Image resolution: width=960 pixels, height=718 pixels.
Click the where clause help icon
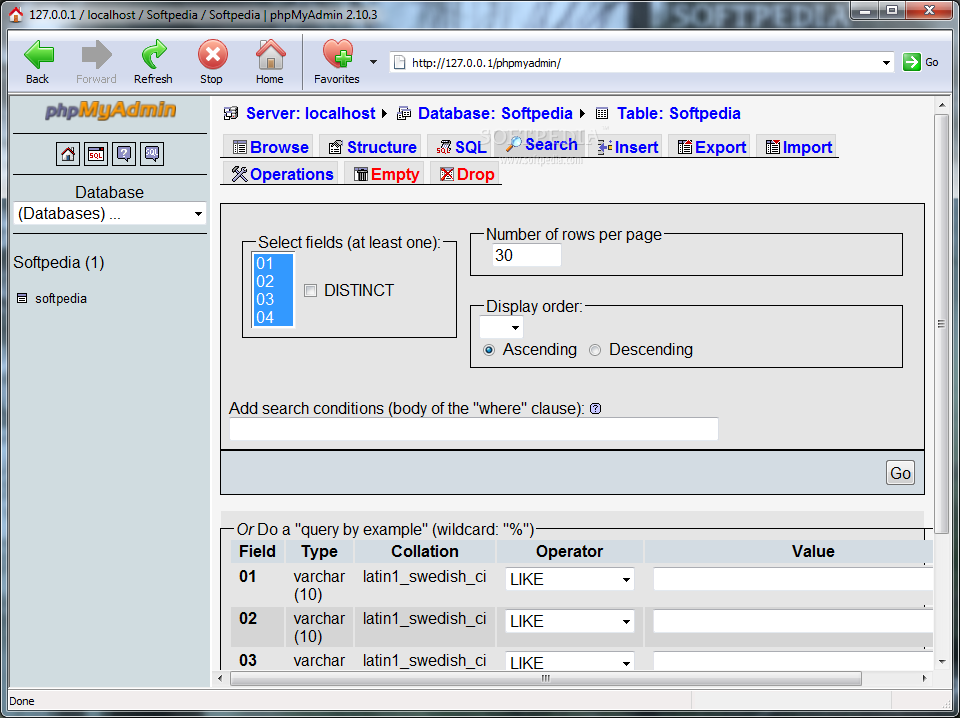(x=595, y=408)
